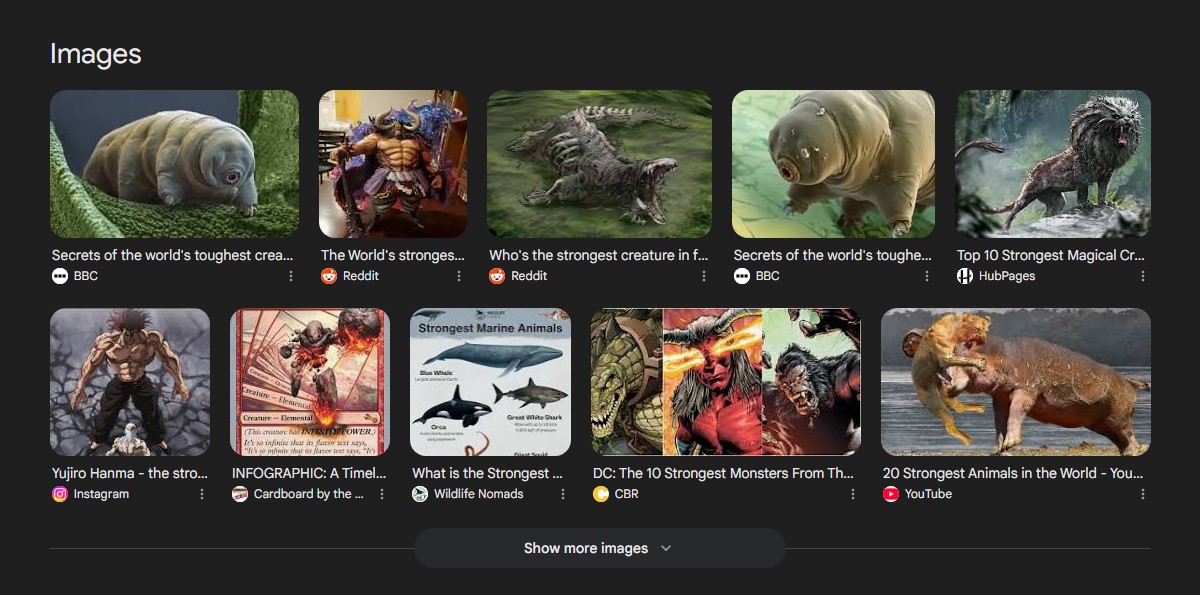
Task: Click the Show more images button
Action: click(600, 548)
